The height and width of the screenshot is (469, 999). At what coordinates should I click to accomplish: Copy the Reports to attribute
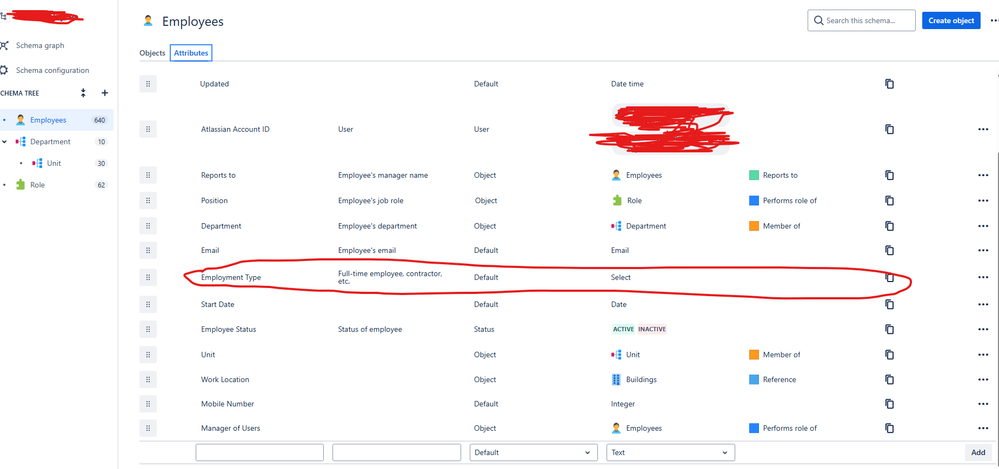[x=889, y=175]
